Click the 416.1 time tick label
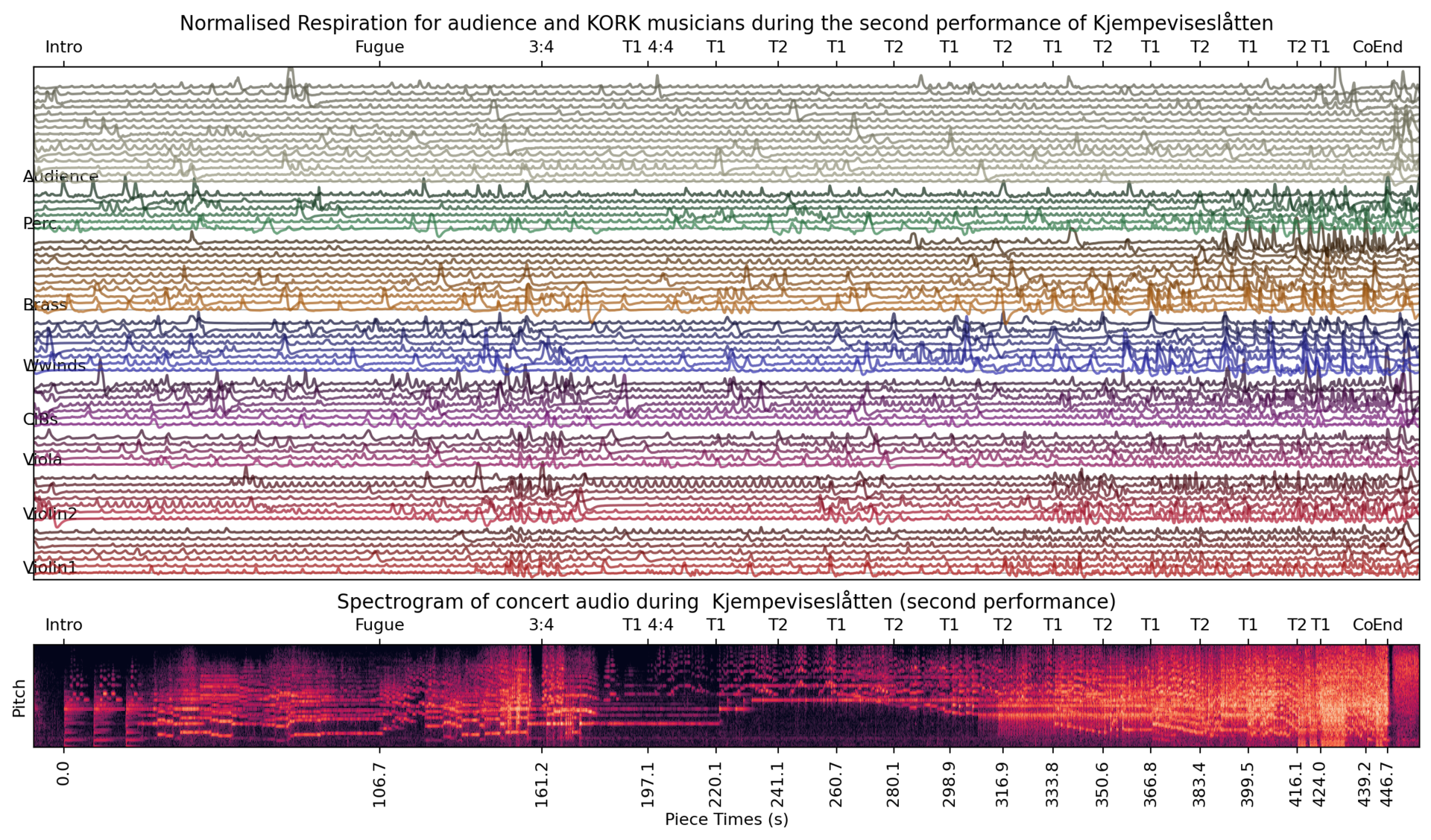The image size is (1431, 840). 1296,784
